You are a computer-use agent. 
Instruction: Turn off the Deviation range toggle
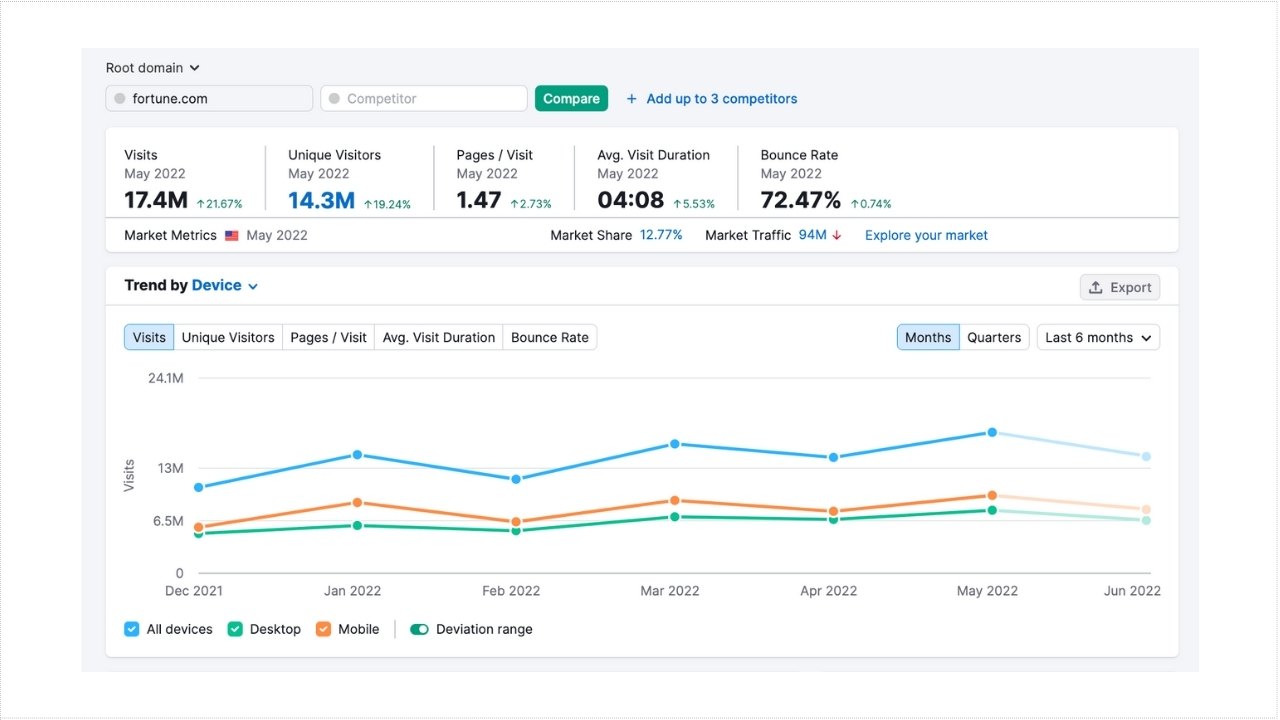[x=419, y=629]
